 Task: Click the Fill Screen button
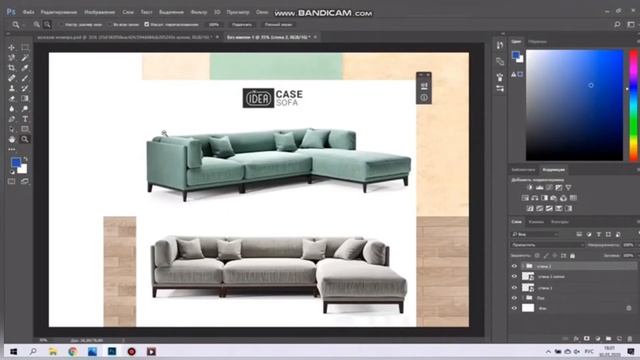click(x=278, y=24)
